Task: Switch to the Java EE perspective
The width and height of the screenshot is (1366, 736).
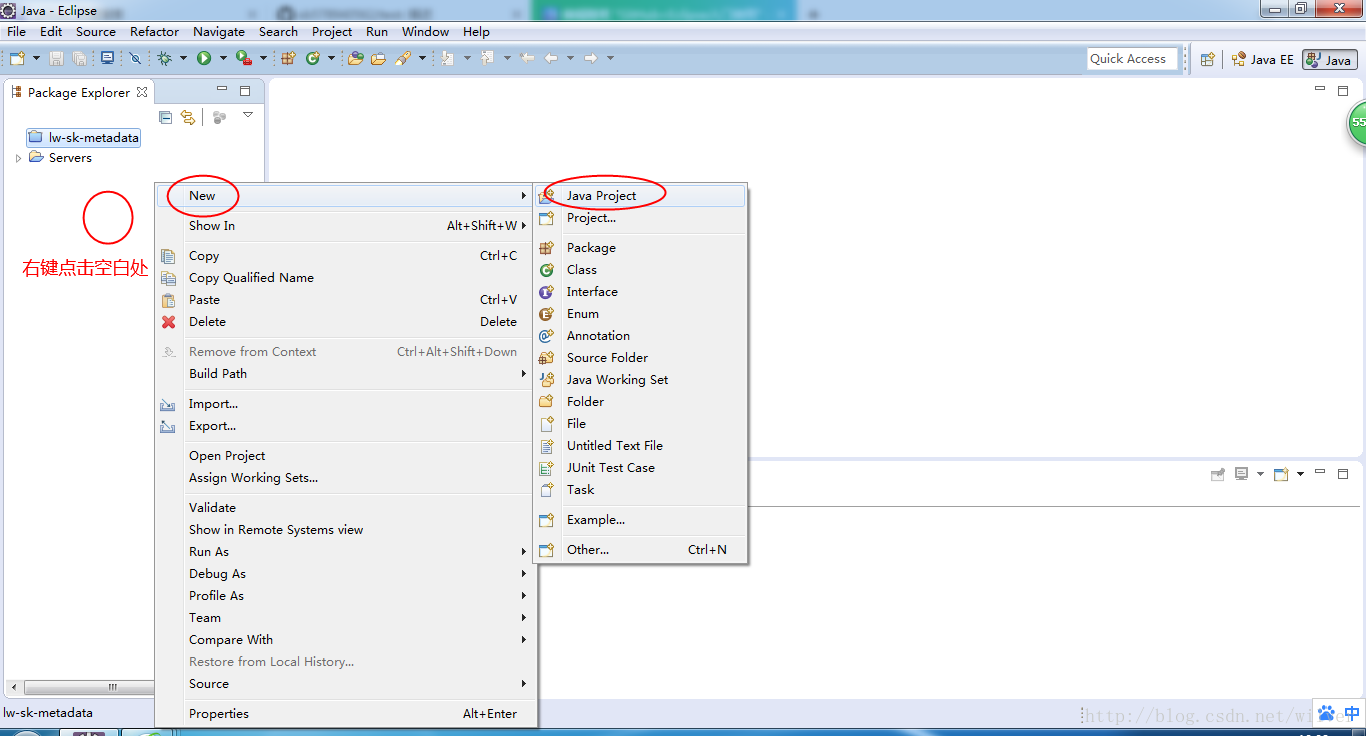Action: point(1263,59)
